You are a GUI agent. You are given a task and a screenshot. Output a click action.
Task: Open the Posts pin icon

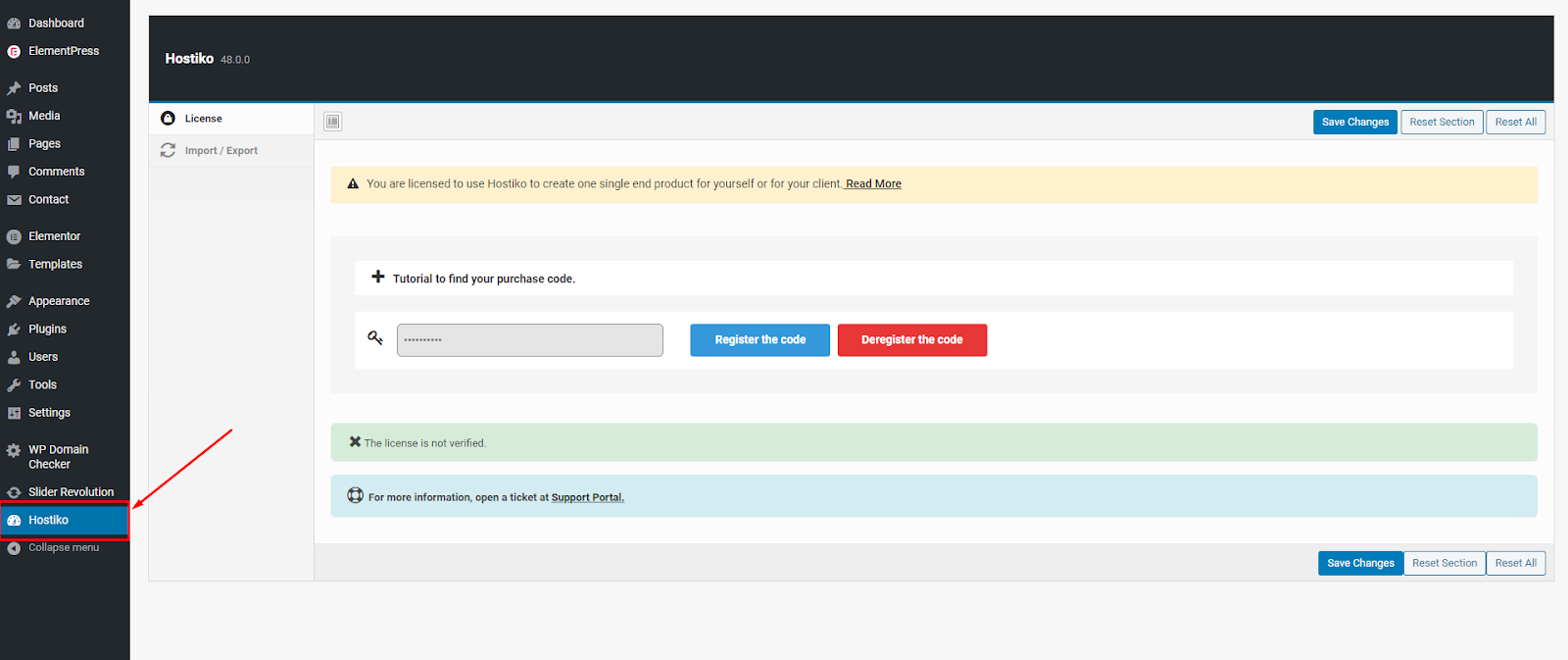coord(14,88)
